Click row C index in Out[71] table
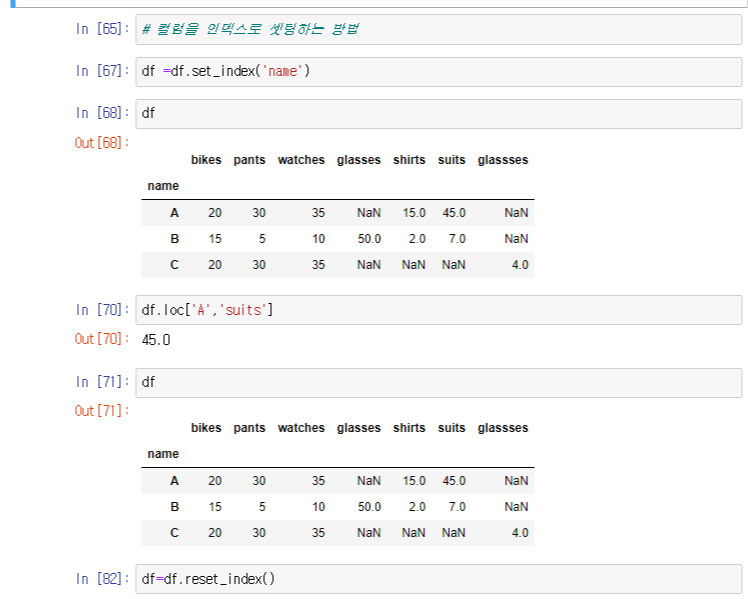 tap(175, 533)
